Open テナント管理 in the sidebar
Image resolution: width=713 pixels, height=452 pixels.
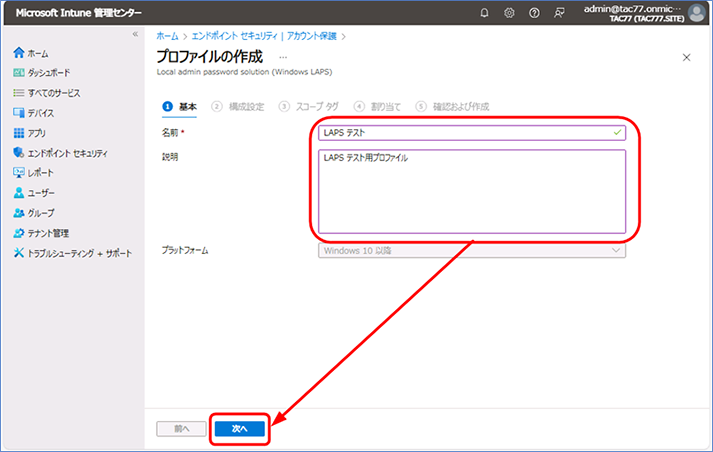[48, 233]
